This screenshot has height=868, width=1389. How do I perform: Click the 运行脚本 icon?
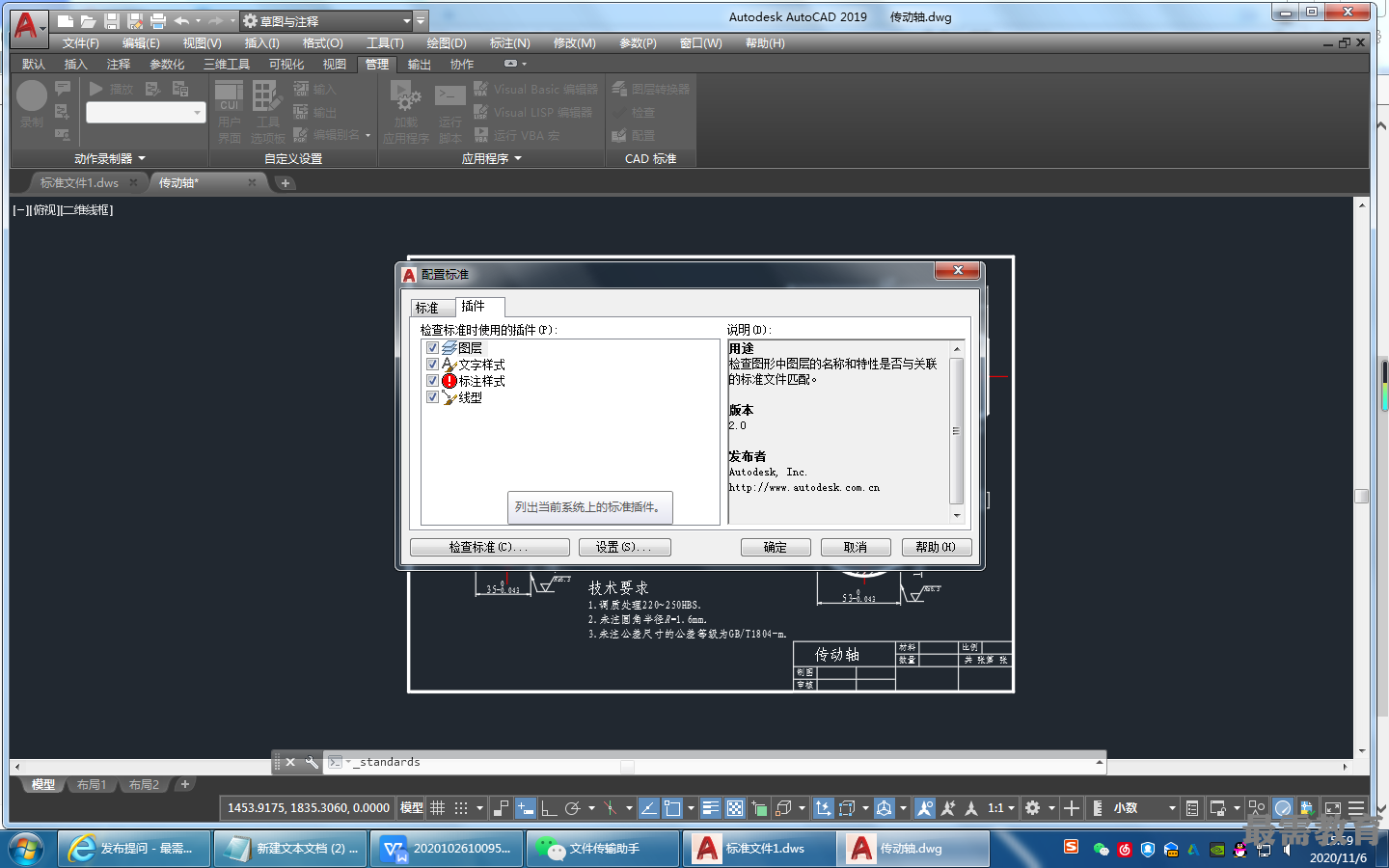click(x=449, y=95)
